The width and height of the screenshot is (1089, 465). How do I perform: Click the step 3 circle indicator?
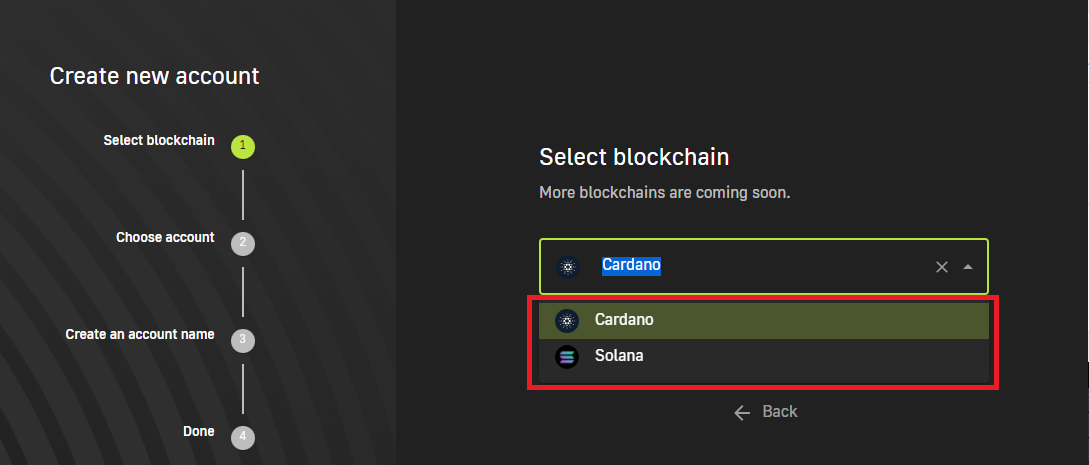tap(243, 340)
